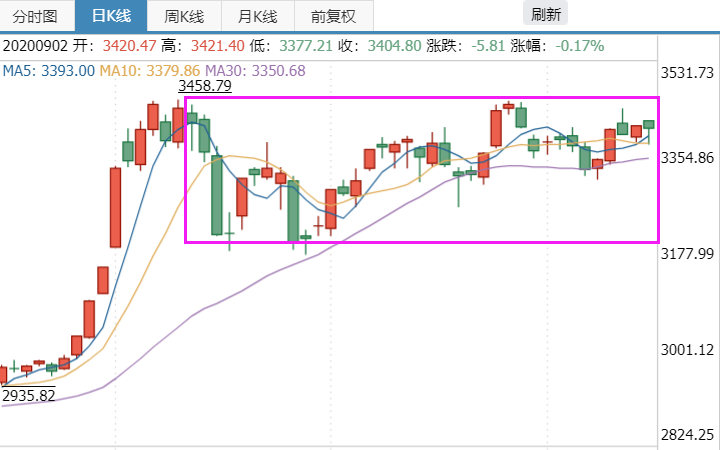Click the 3458.79 high price marker
Screen dimensions: 721x450
(205, 86)
